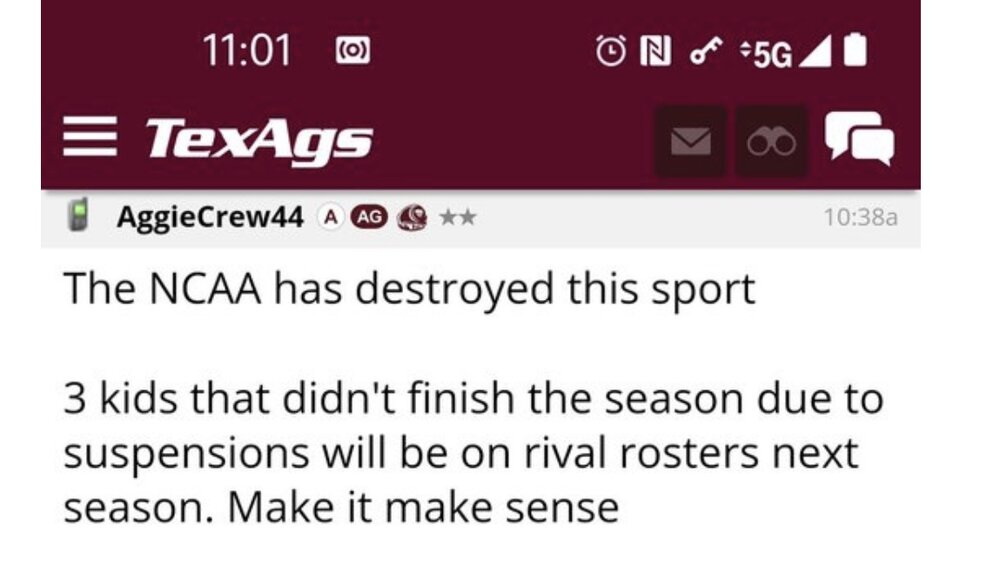Tap the alarm clock status icon
The width and height of the screenshot is (1000, 572).
click(610, 51)
